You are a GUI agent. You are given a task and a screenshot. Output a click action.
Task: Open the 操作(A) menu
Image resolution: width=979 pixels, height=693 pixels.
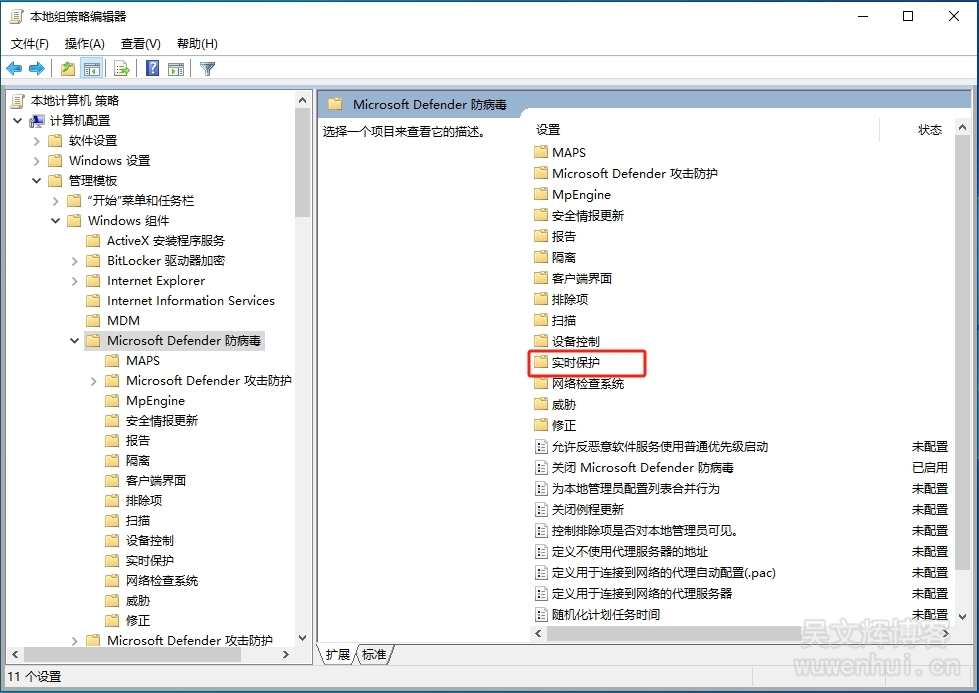(84, 44)
